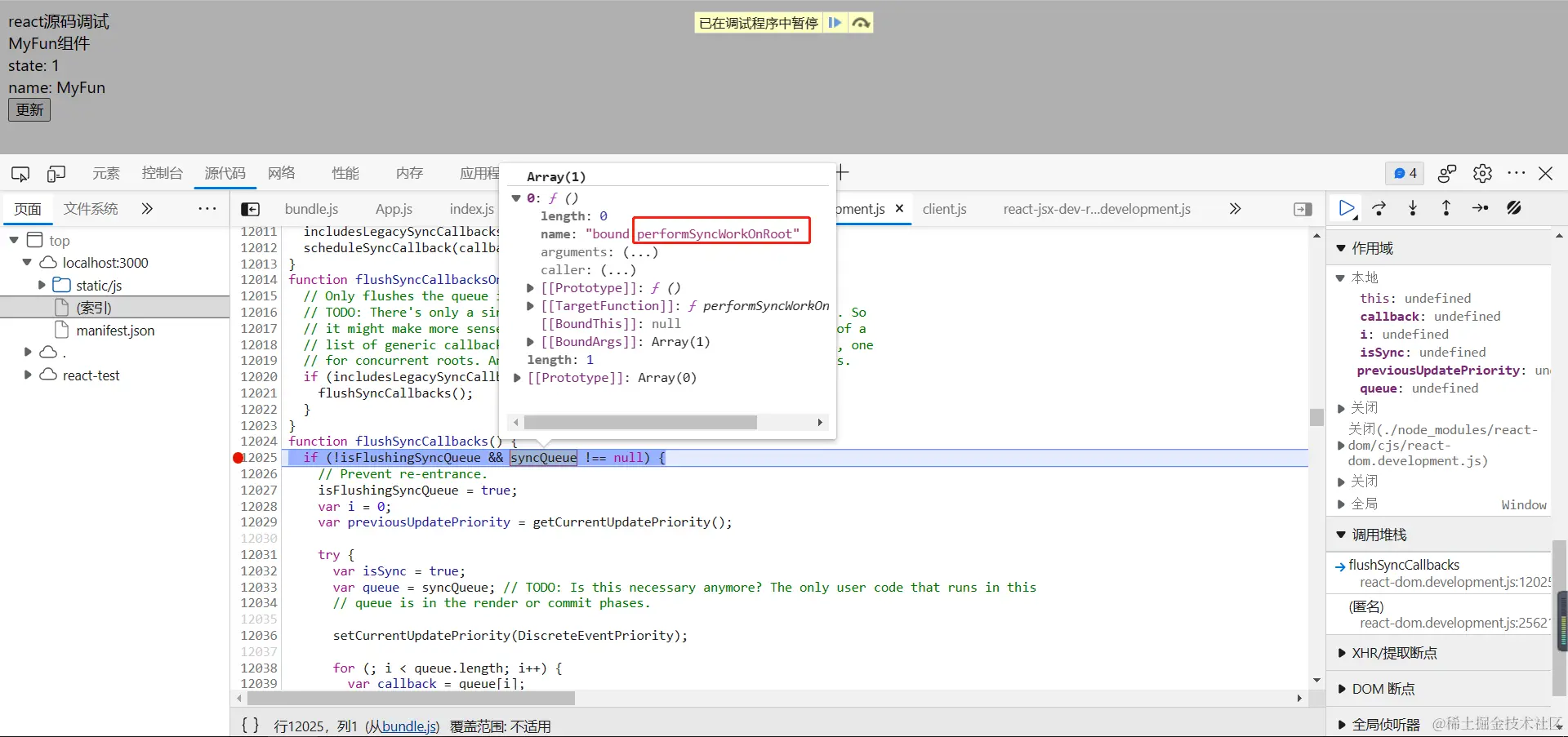Expand the DOM 断点 section
This screenshot has width=1568, height=737.
coord(1342,689)
